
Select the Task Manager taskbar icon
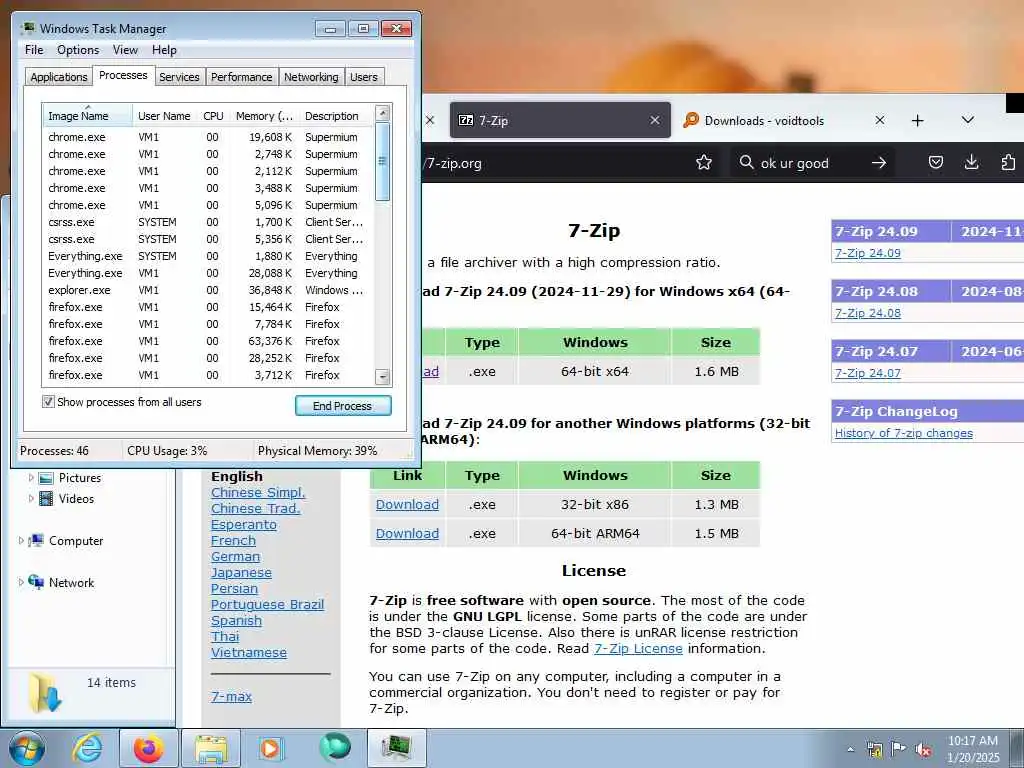pyautogui.click(x=397, y=748)
